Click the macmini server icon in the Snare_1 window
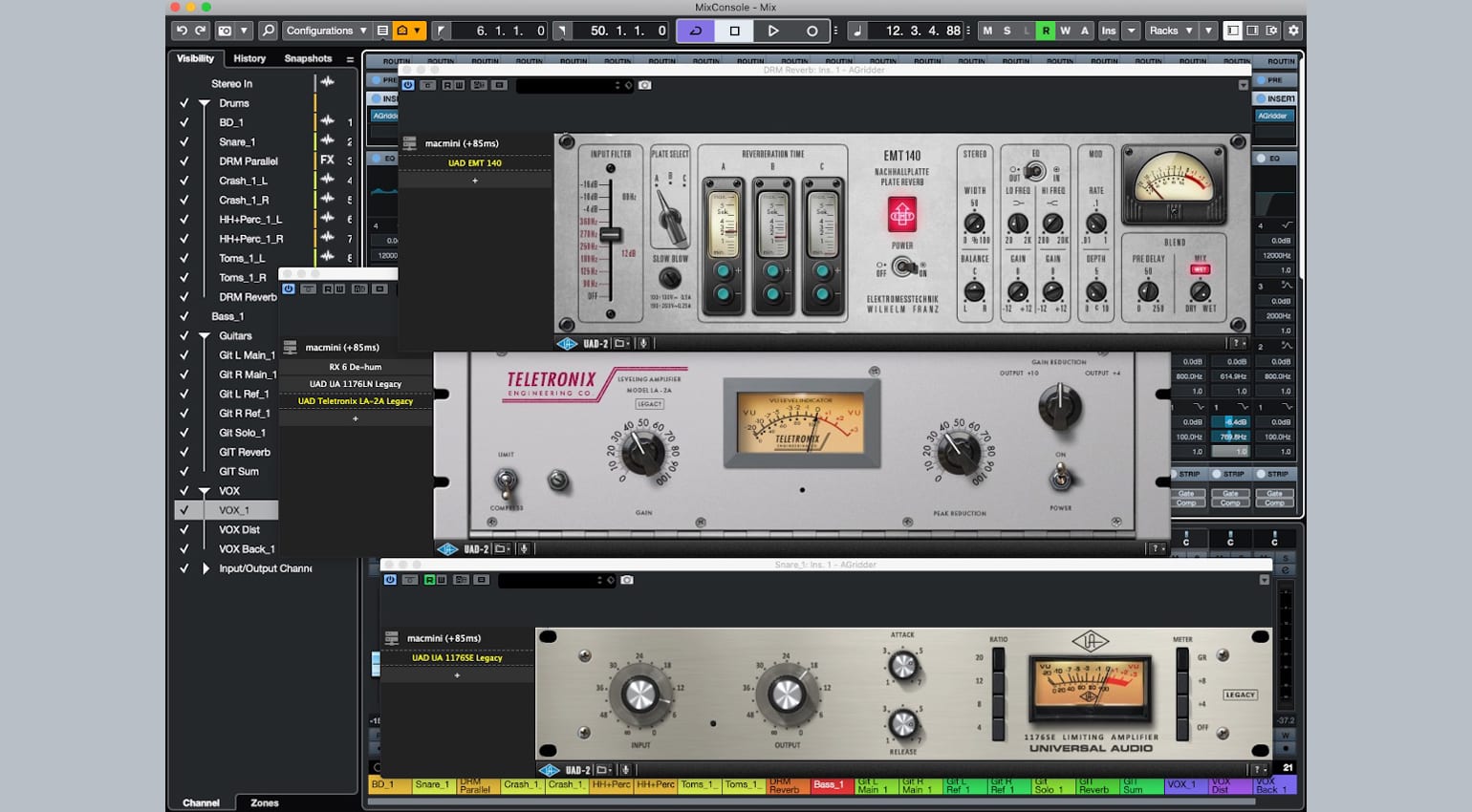Viewport: 1472px width, 812px height. pos(391,638)
